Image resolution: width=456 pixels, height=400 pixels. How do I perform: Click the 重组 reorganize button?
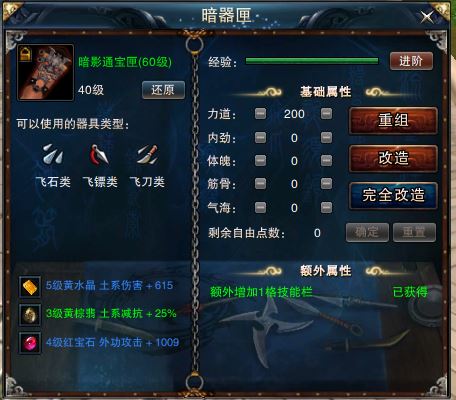coord(393,121)
